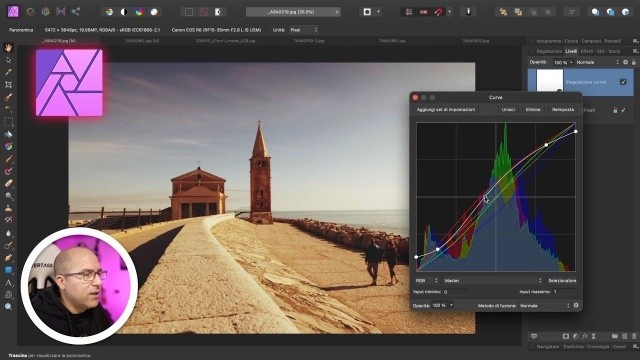
Task: Click the Input minimo value field
Action: pyautogui.click(x=454, y=292)
